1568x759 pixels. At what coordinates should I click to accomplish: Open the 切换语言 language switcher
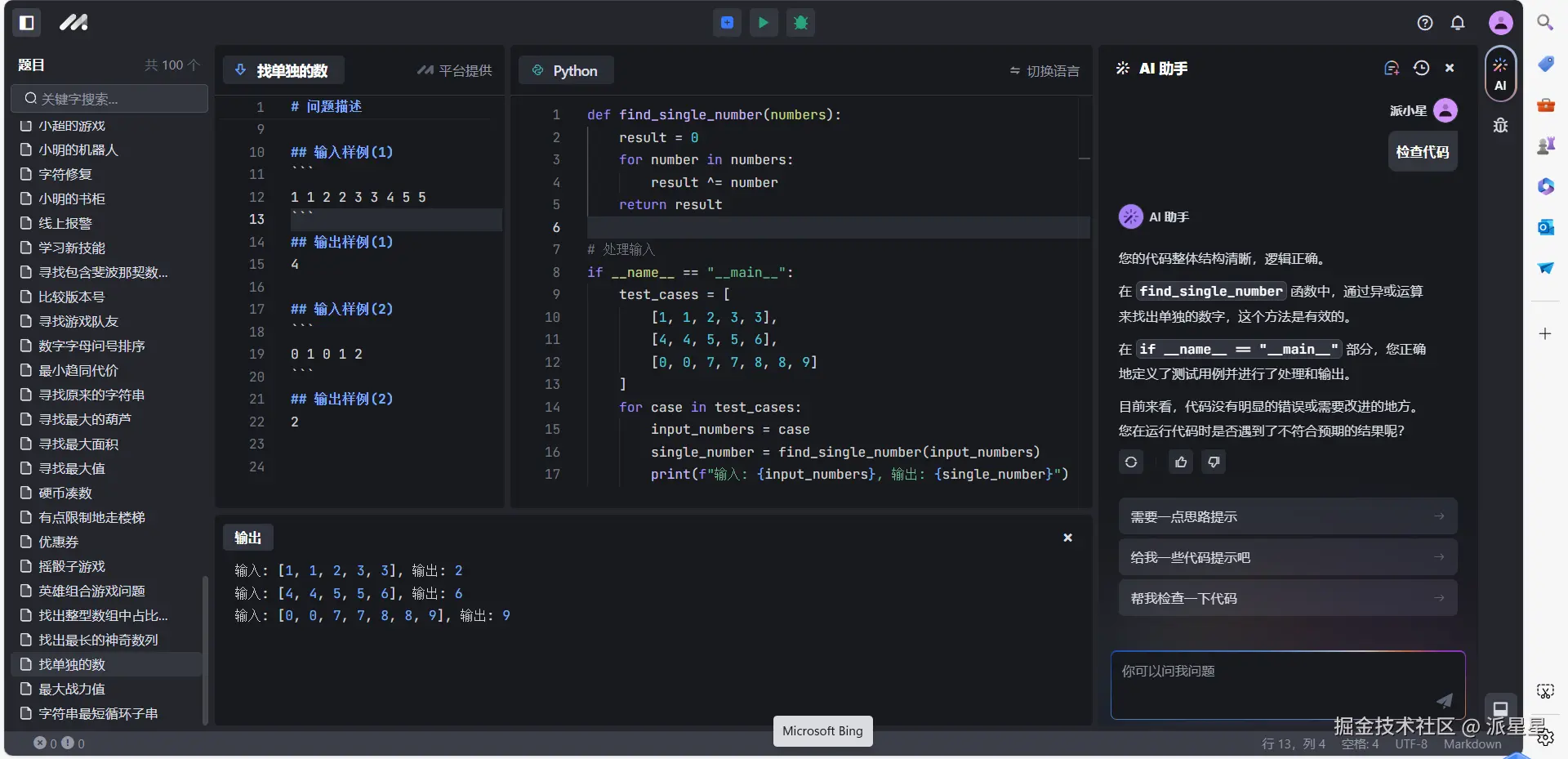click(1045, 71)
